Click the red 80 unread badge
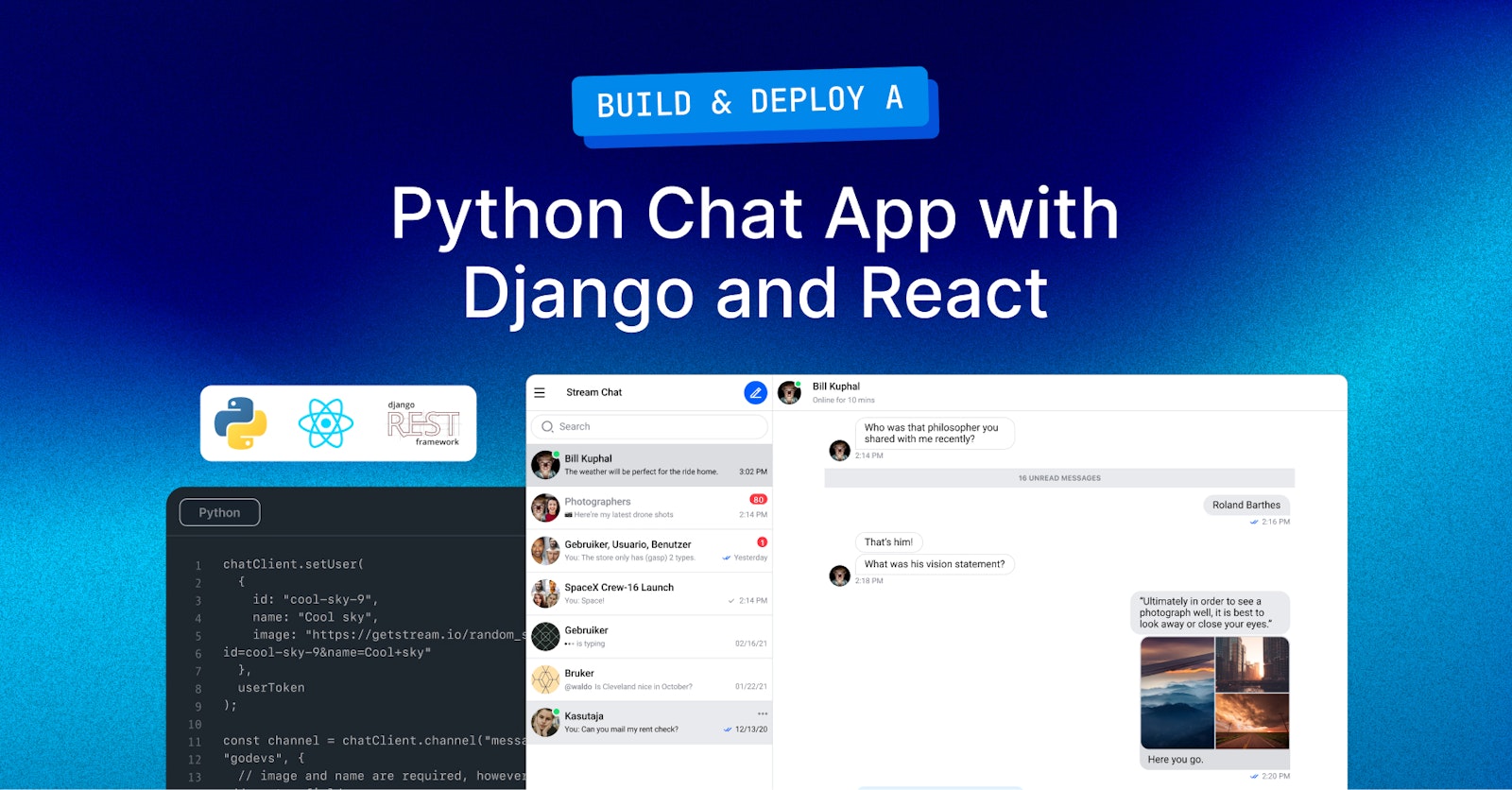The height and width of the screenshot is (790, 1512). coord(758,500)
